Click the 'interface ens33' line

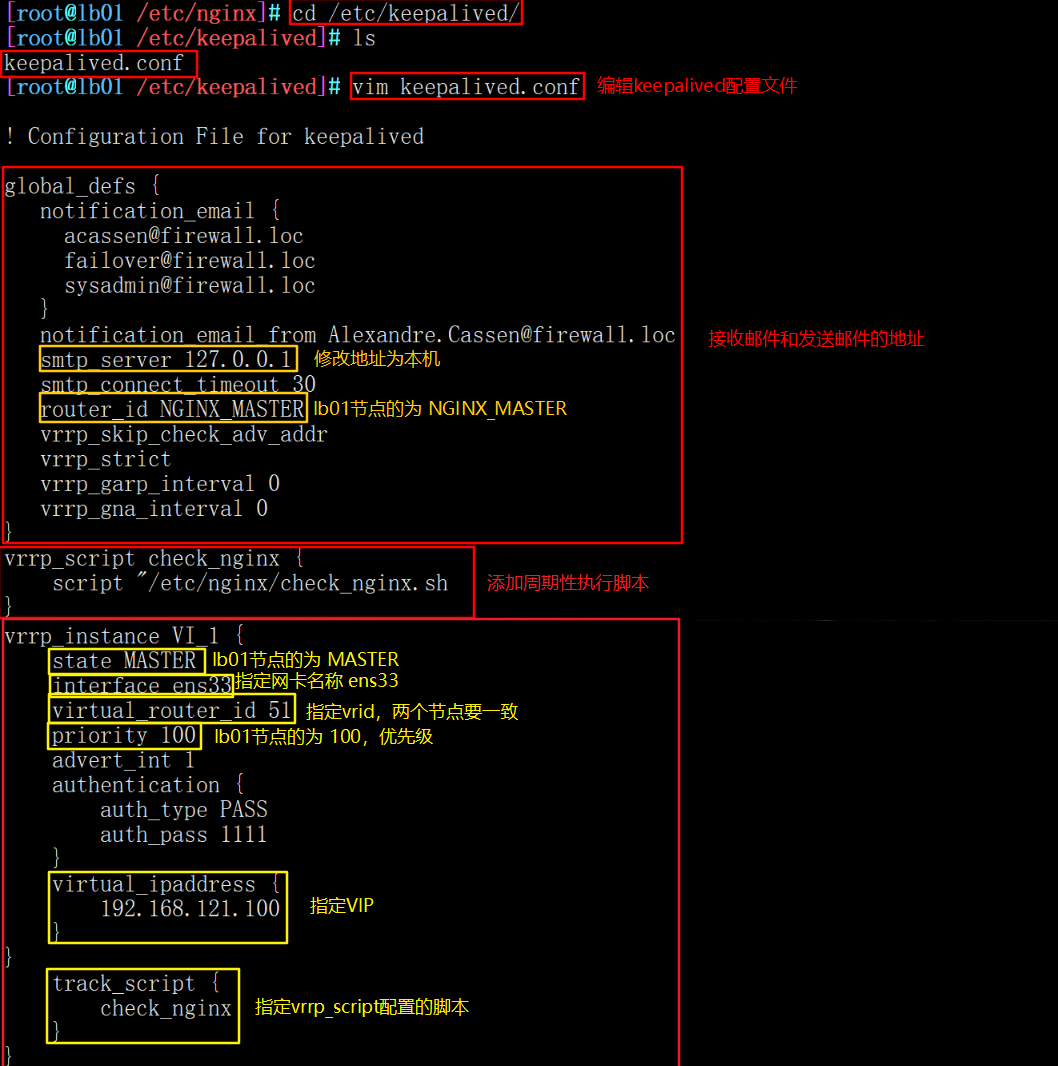pyautogui.click(x=142, y=685)
